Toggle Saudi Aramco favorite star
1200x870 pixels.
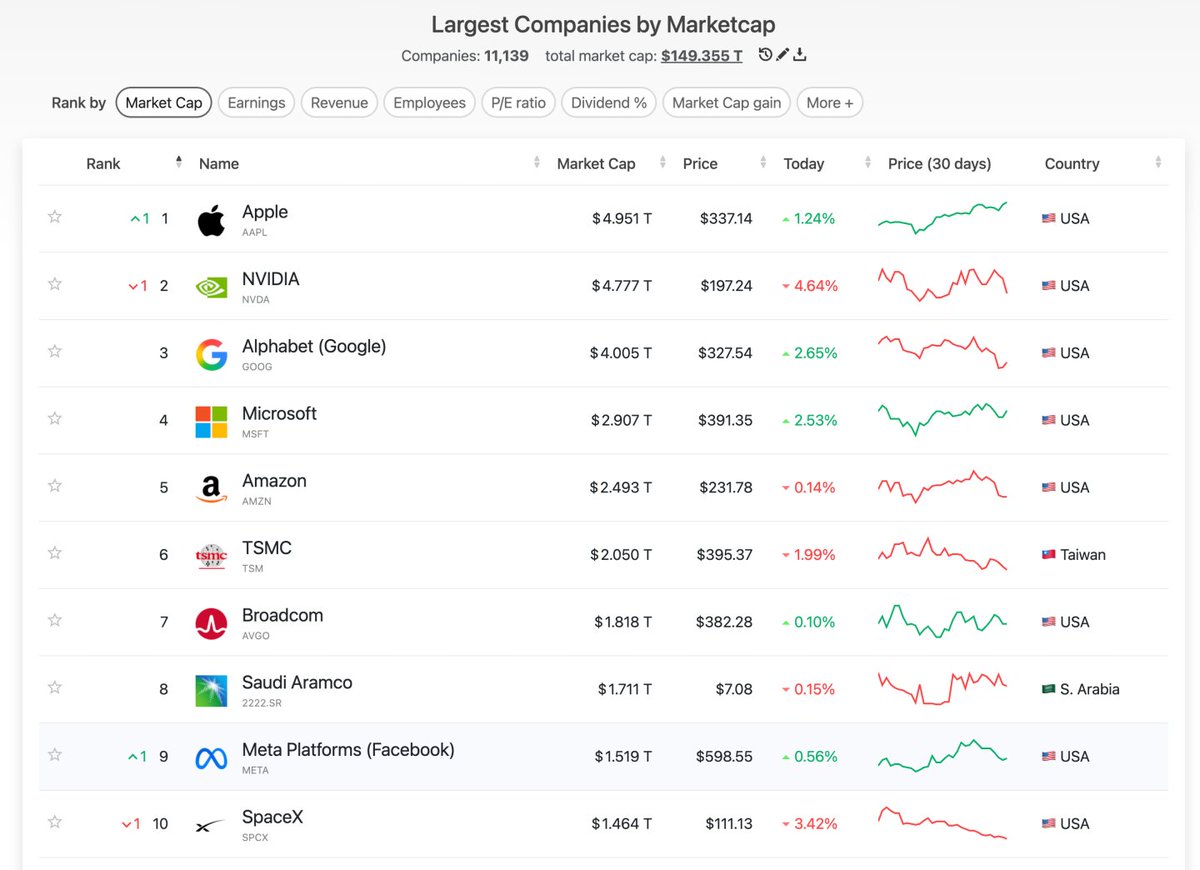point(55,687)
